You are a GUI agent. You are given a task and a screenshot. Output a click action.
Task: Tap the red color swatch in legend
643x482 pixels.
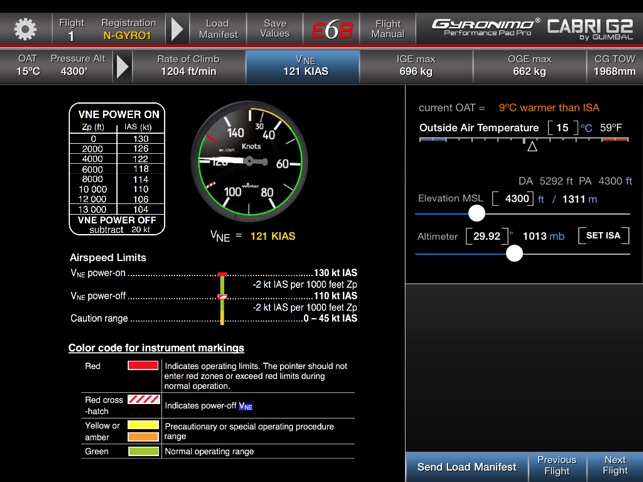click(143, 365)
